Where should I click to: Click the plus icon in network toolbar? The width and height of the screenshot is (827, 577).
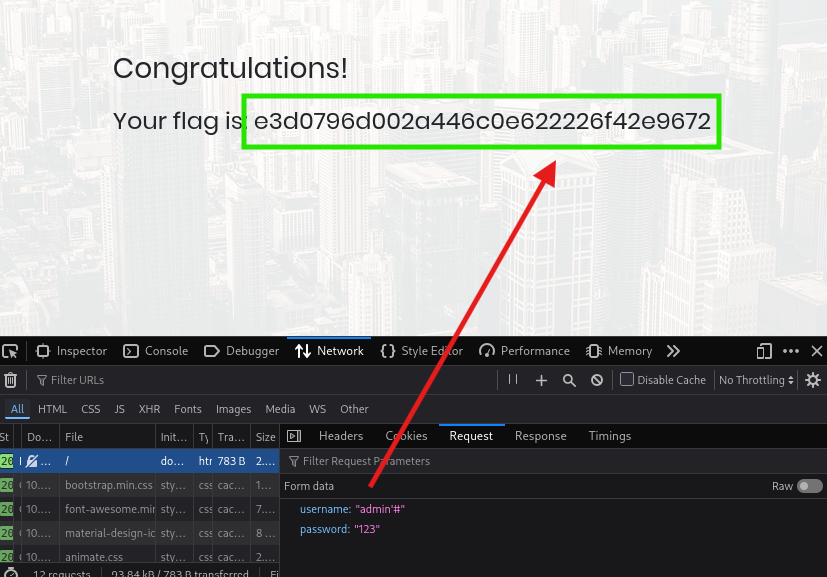[x=541, y=380]
